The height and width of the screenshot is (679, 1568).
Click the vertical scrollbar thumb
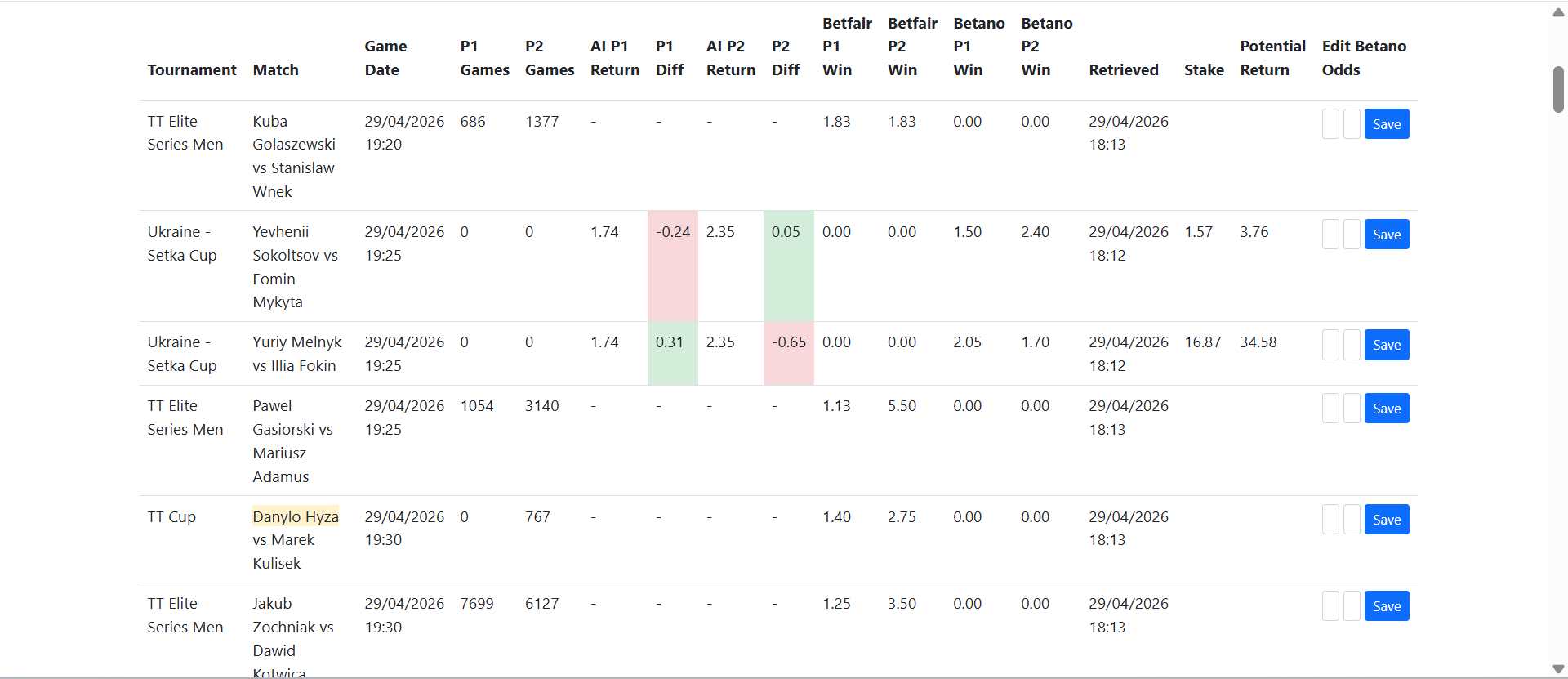pos(1558,89)
